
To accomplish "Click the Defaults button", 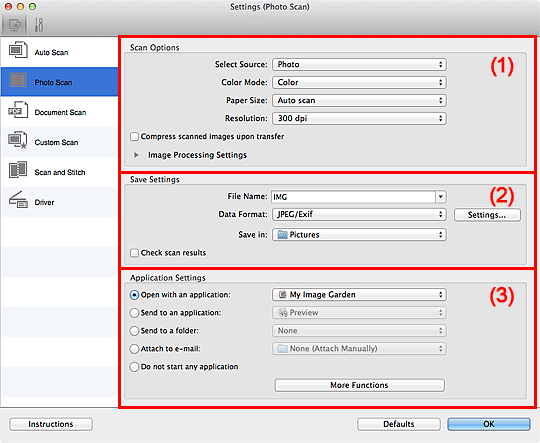I will [x=399, y=424].
